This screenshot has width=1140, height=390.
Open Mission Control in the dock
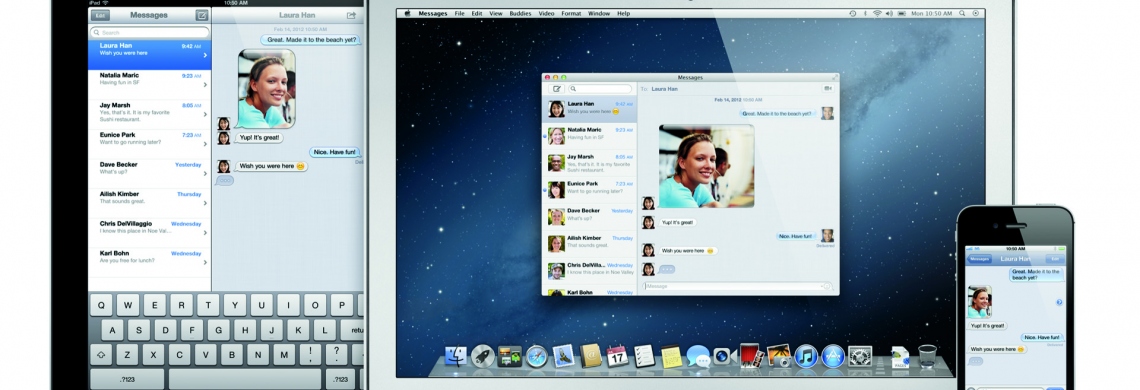510,357
